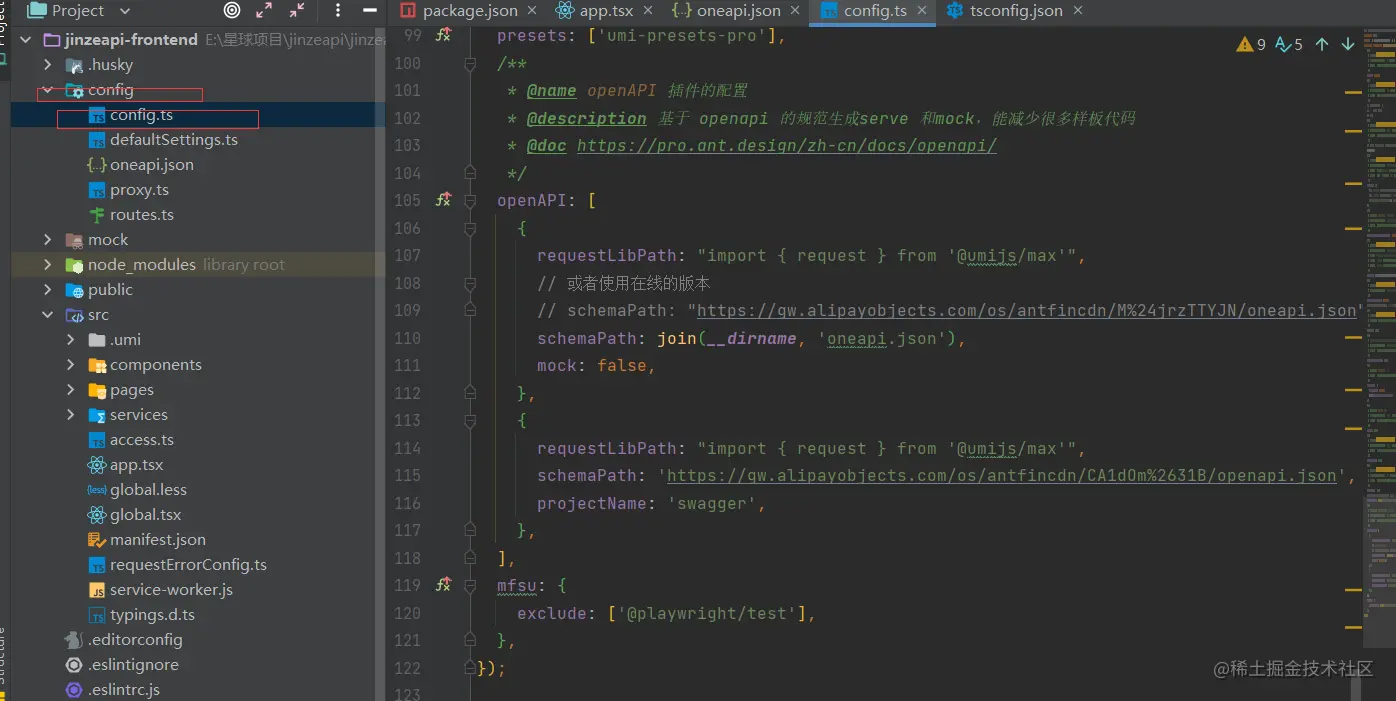
Task: Select access.ts in the project tree
Action: (141, 440)
